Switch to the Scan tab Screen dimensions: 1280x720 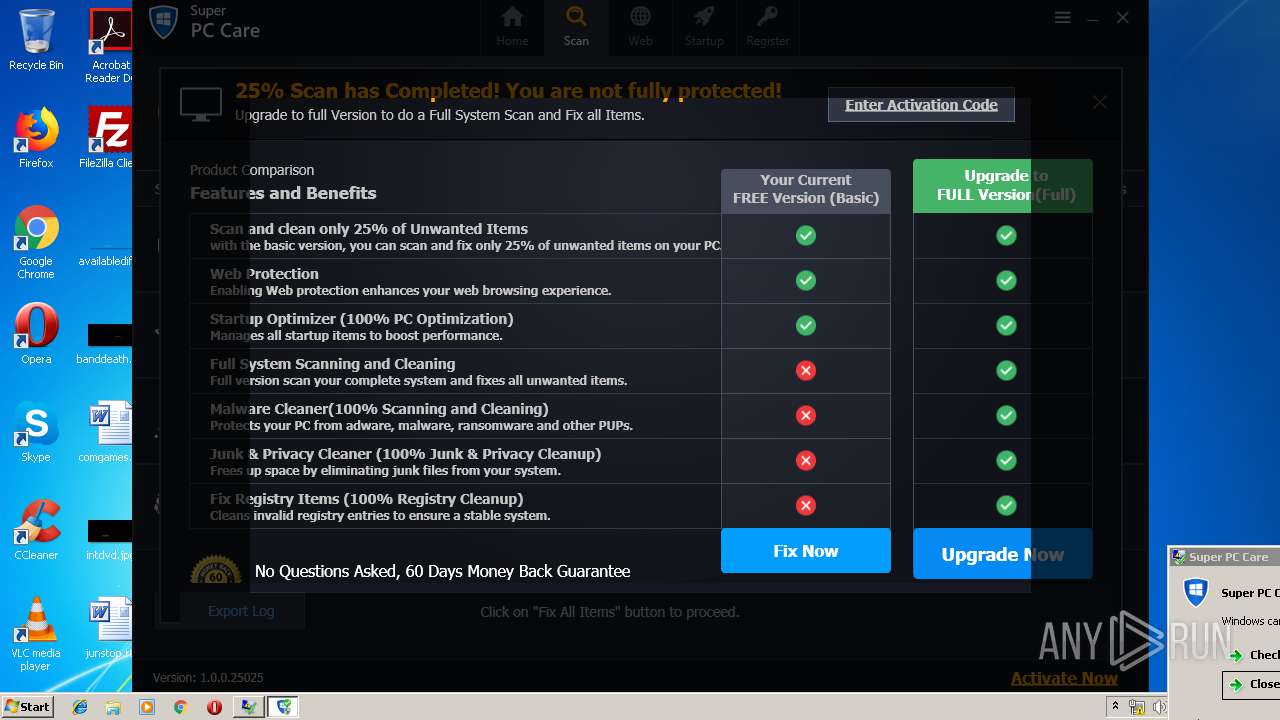pos(576,27)
